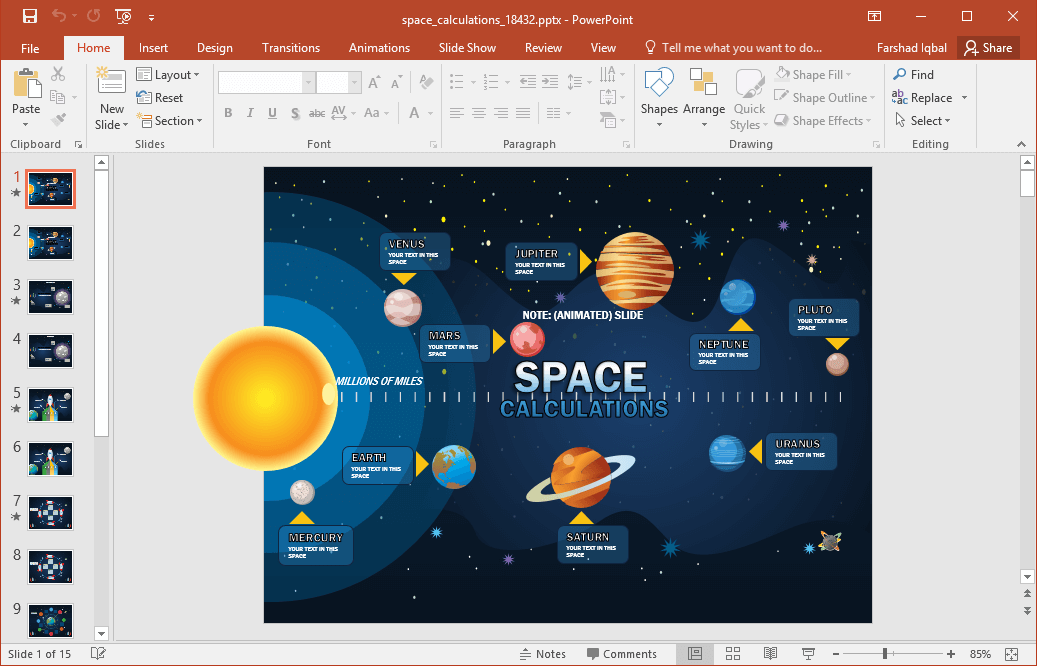Toggle Italic formatting
Viewport: 1037px width, 666px height.
point(250,113)
